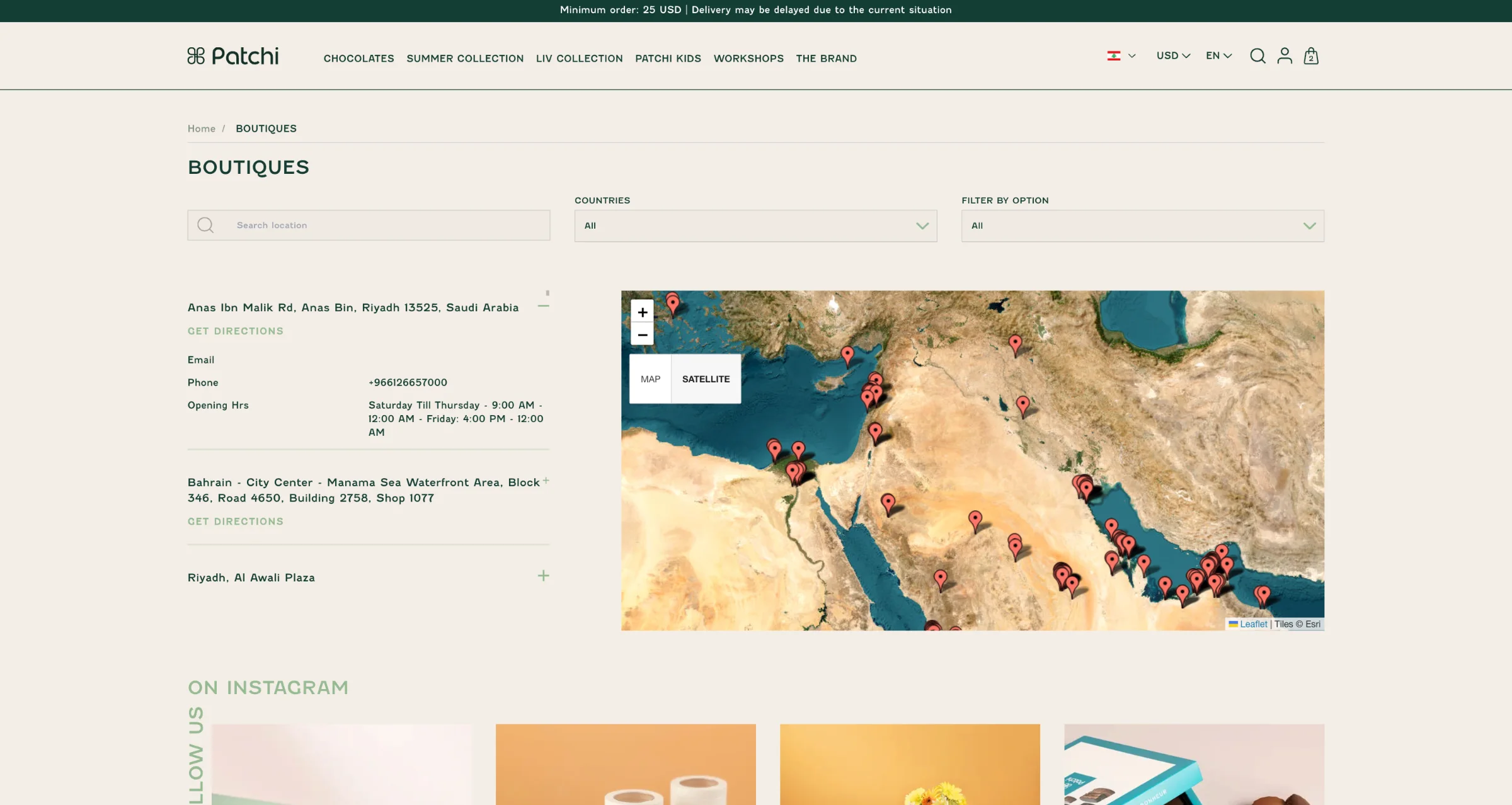Viewport: 1512px width, 805px height.
Task: Open the Countries All dropdown
Action: click(755, 226)
